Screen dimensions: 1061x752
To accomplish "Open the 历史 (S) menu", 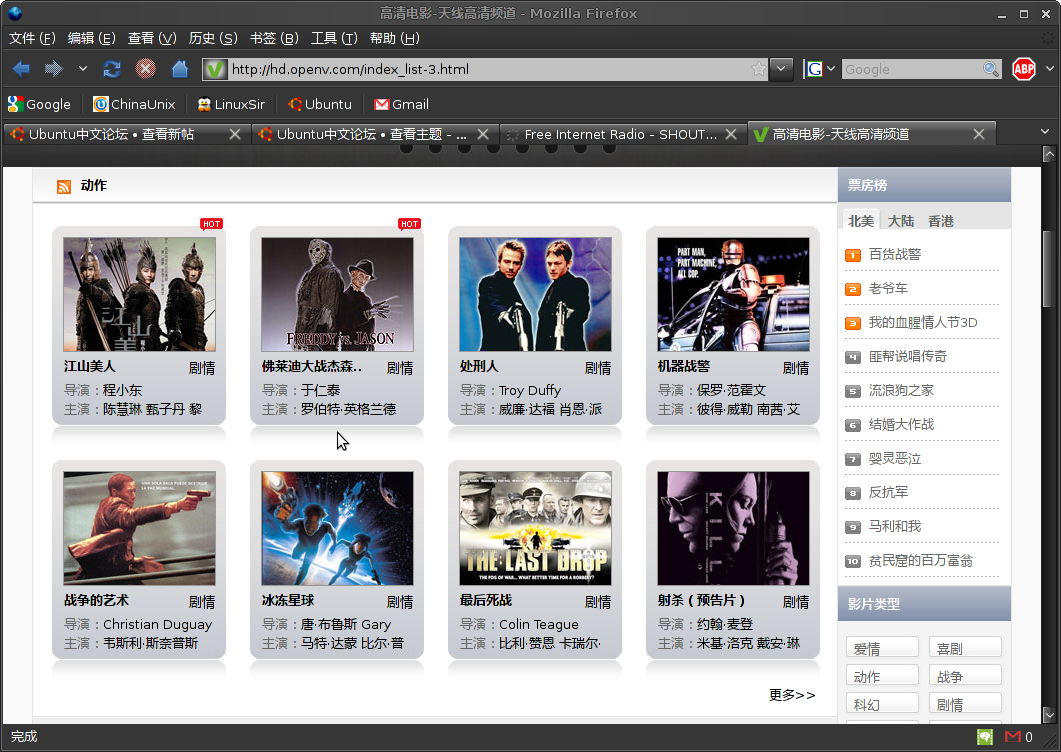I will point(212,38).
